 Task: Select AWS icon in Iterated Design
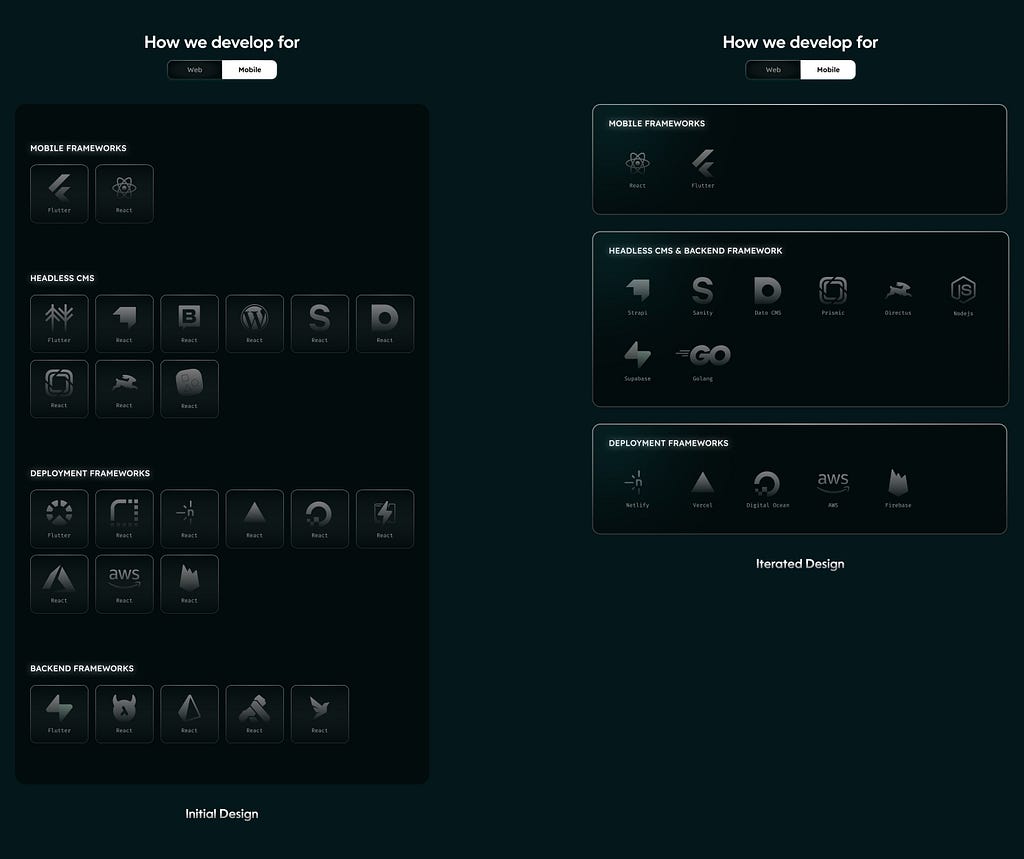(833, 481)
